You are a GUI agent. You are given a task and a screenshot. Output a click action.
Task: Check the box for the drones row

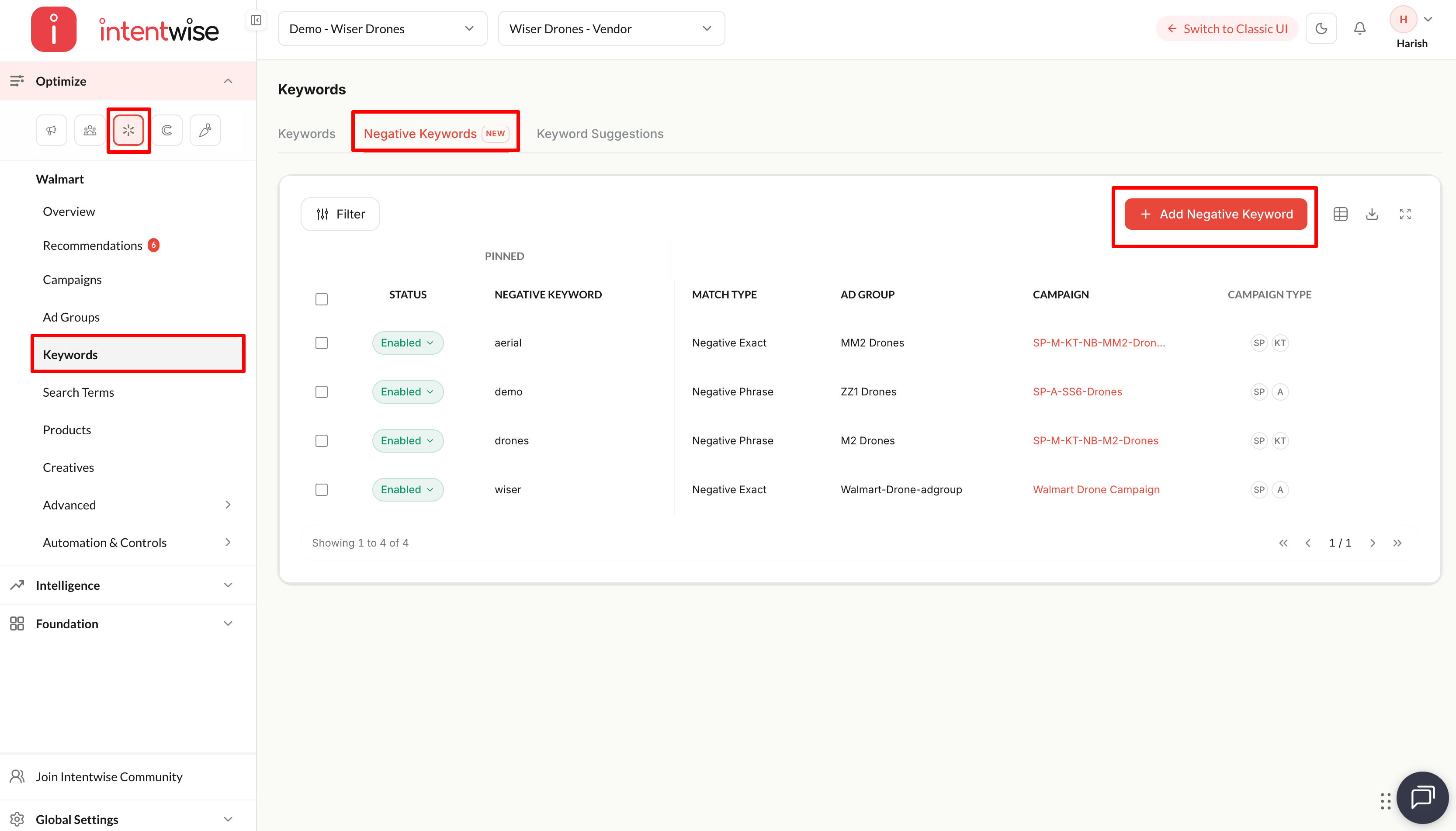(x=321, y=440)
